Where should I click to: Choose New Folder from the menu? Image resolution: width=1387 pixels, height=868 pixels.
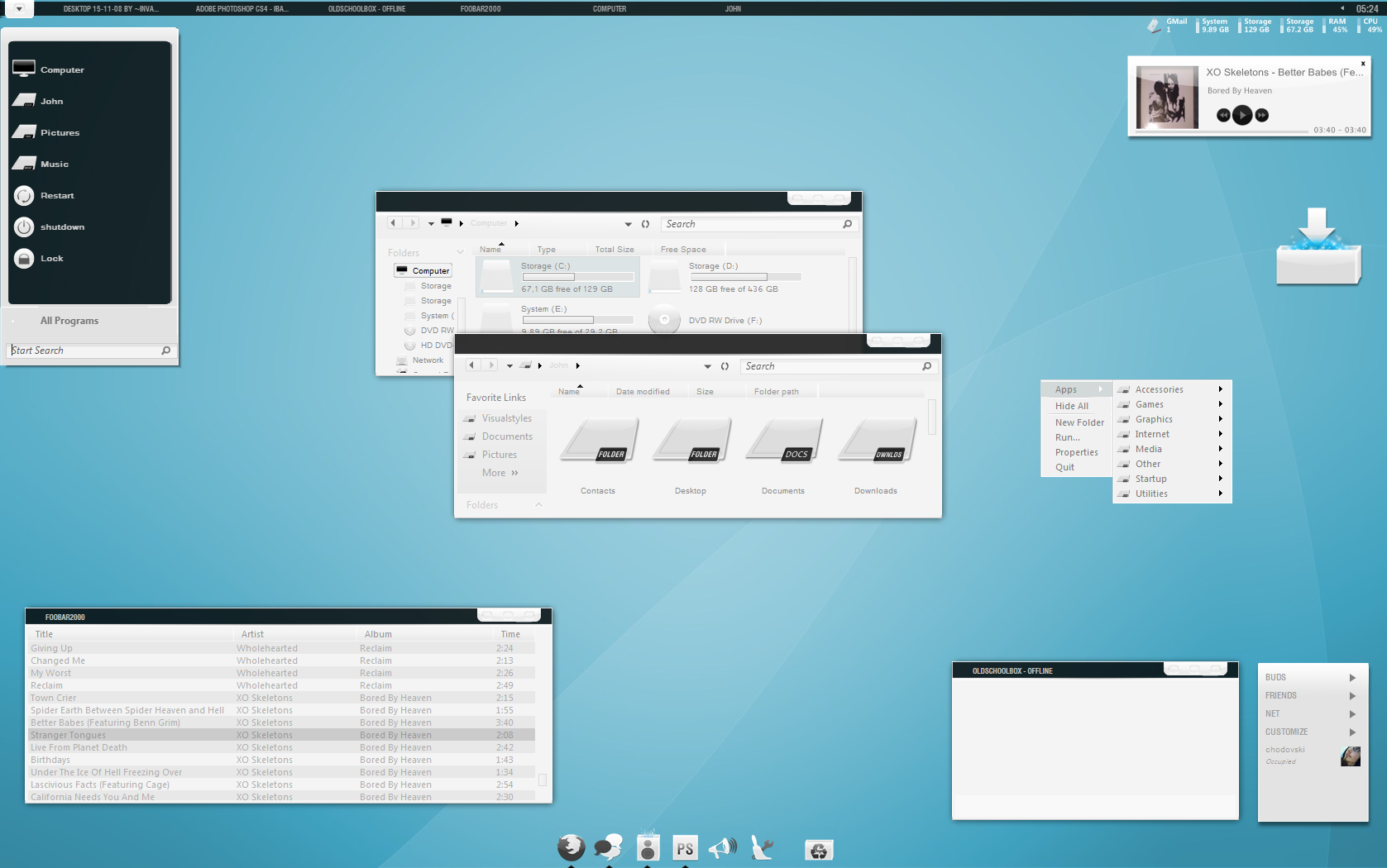(1079, 422)
